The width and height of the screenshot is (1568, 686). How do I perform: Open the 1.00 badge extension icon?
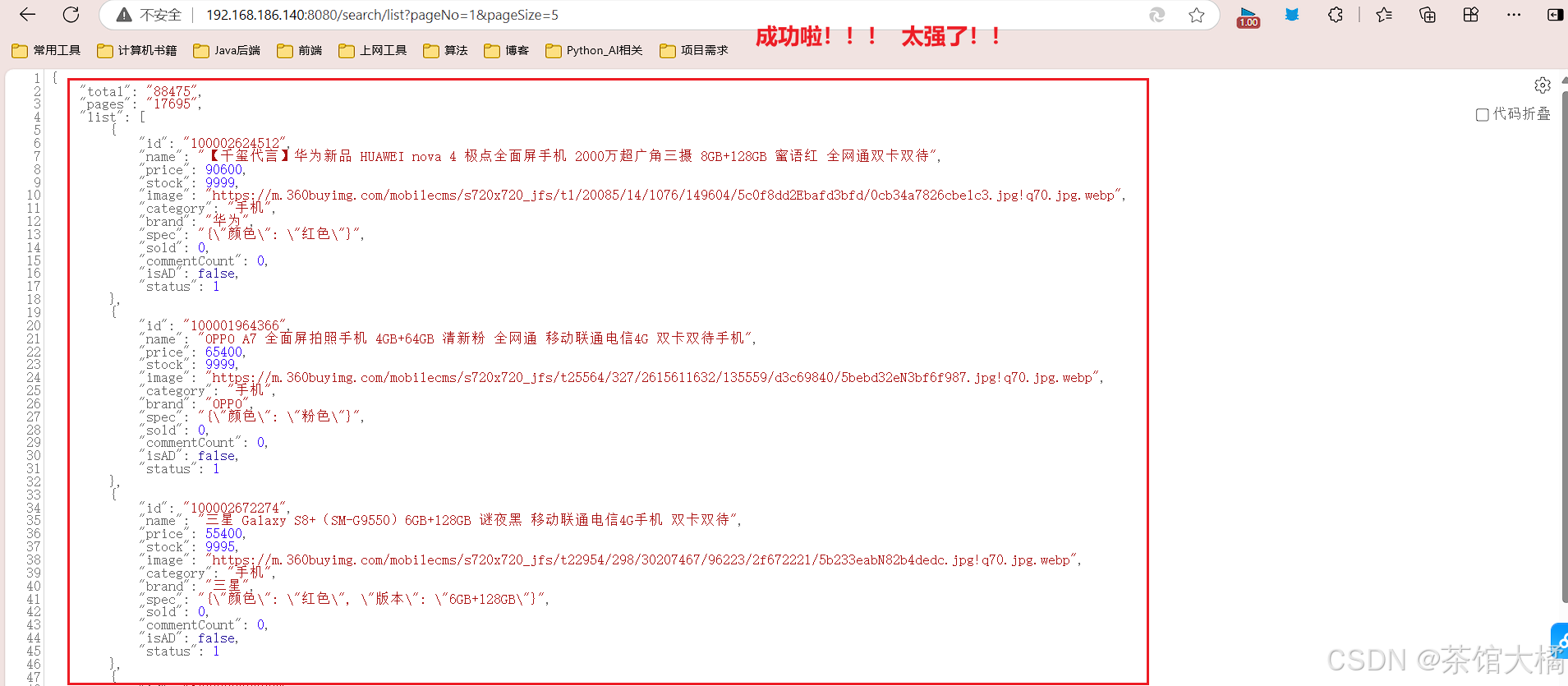coord(1248,16)
